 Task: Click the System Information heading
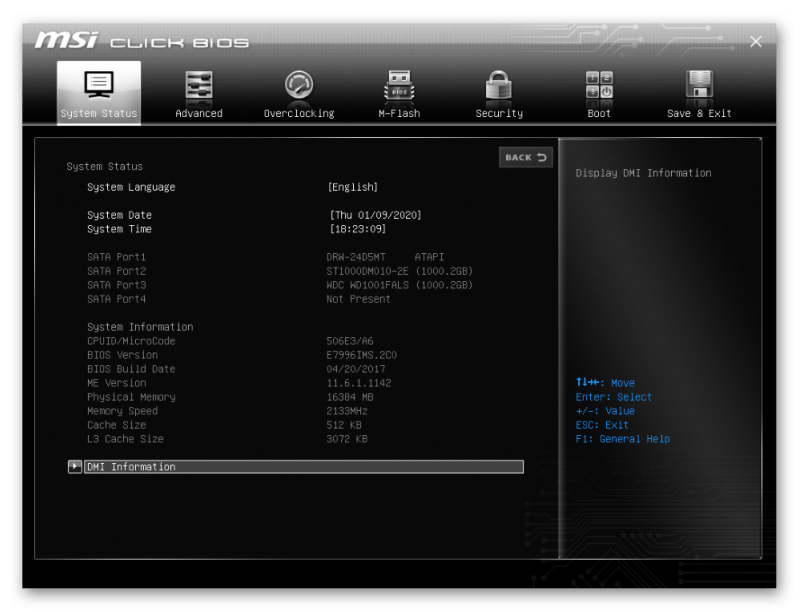(x=140, y=327)
